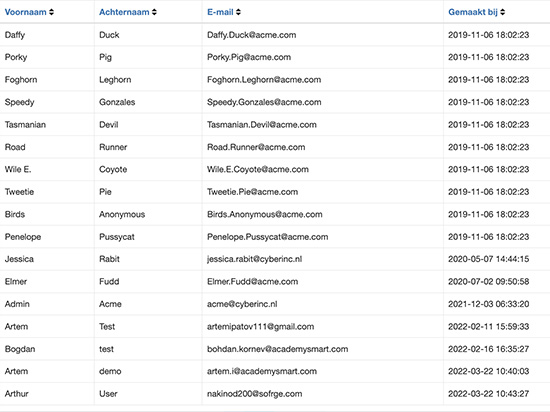Click the sort arrows beside Gemaakt bij

click(503, 12)
